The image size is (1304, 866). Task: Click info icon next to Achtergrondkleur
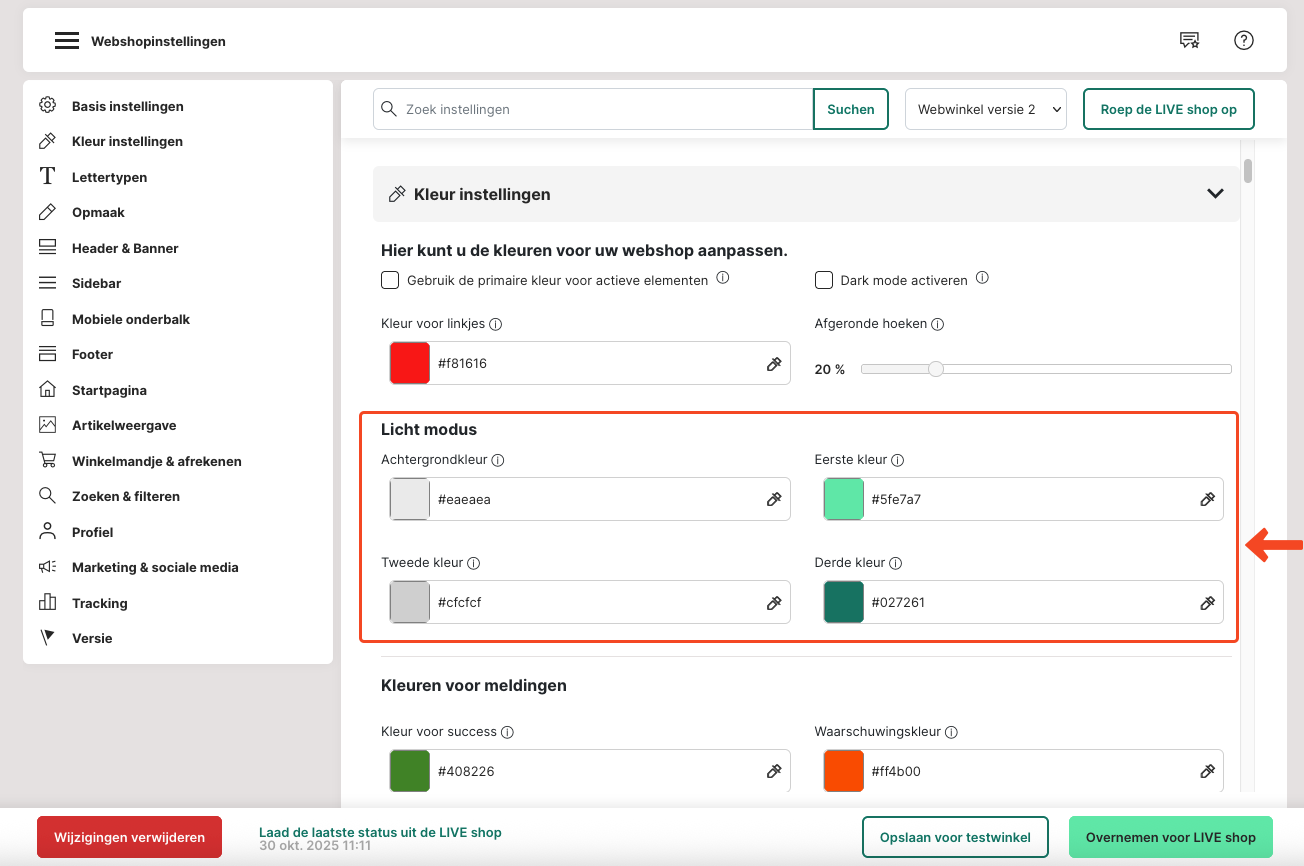coord(497,460)
